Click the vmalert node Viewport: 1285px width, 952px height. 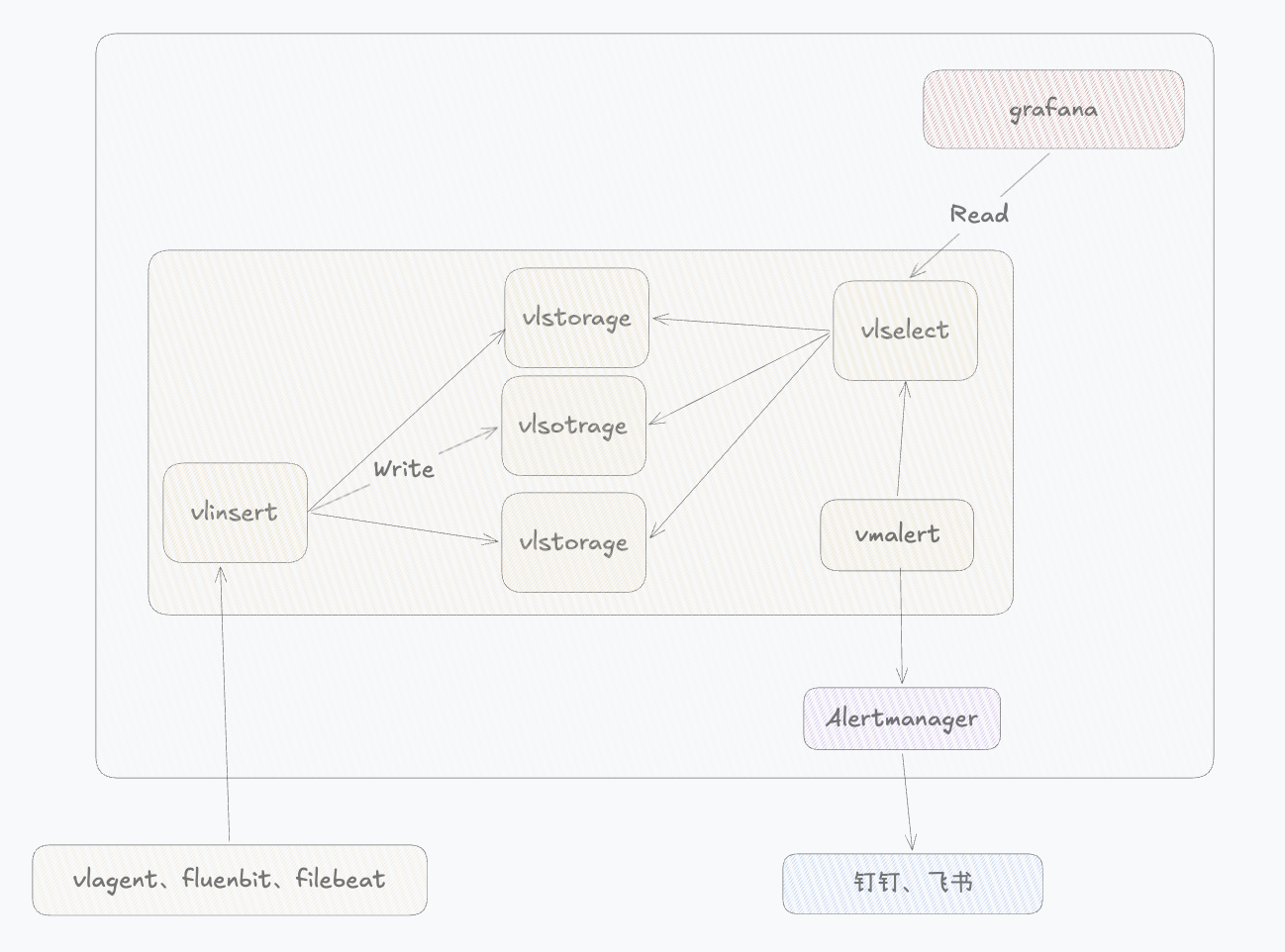click(x=897, y=534)
